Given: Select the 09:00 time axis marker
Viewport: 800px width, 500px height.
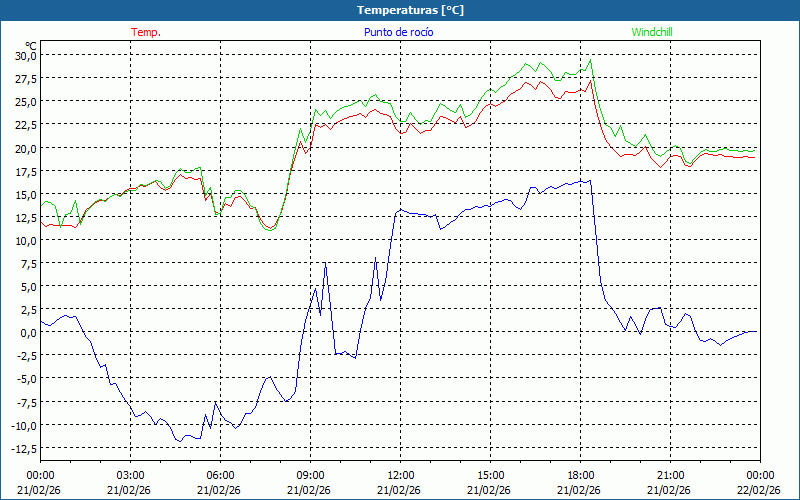Looking at the screenshot, I should (310, 475).
